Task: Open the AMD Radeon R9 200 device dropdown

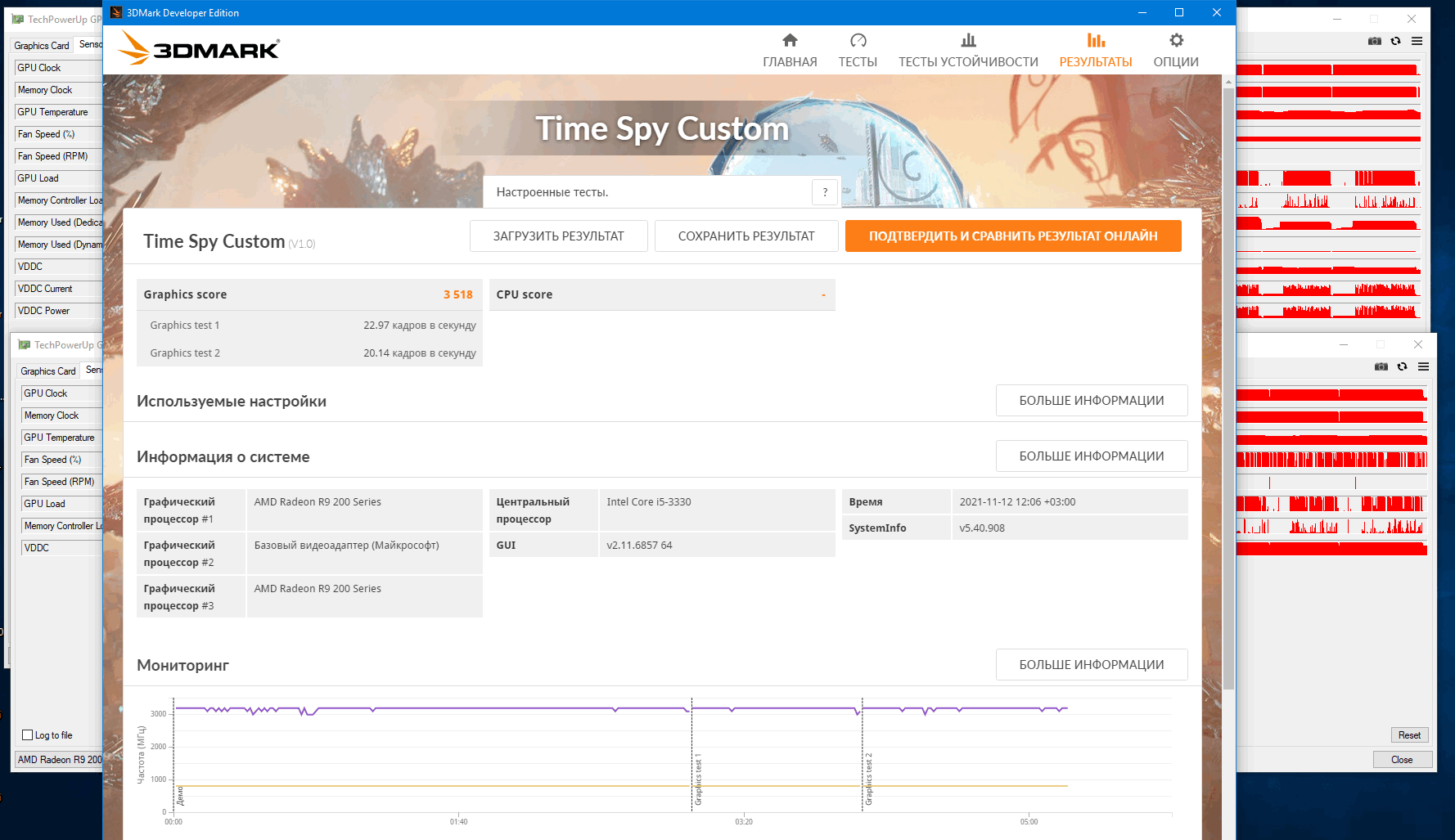Action: coord(60,760)
